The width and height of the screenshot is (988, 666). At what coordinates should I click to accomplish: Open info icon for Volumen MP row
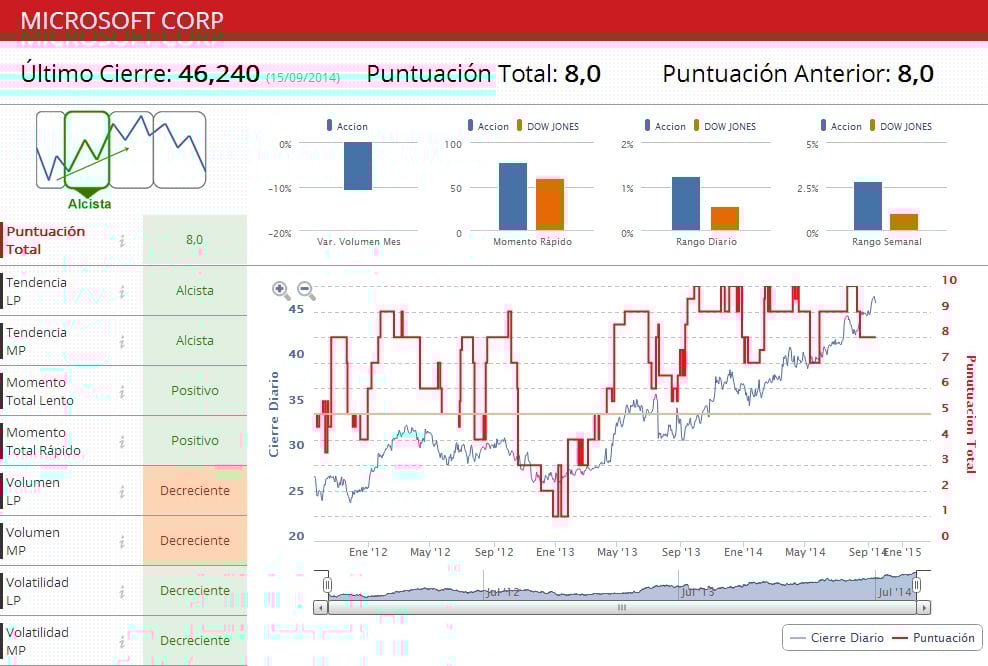pos(122,542)
